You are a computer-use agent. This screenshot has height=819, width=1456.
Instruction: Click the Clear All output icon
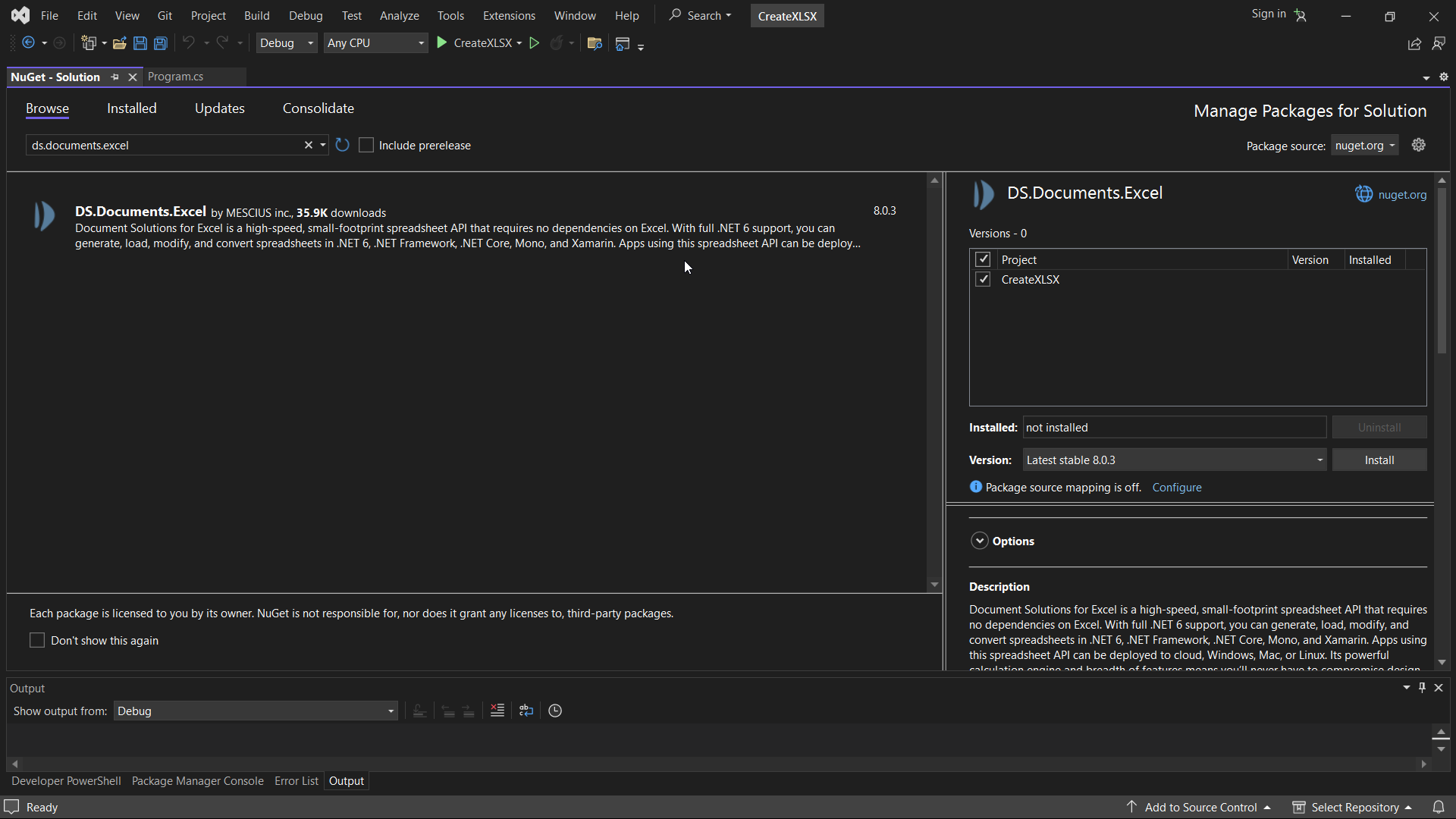497,711
